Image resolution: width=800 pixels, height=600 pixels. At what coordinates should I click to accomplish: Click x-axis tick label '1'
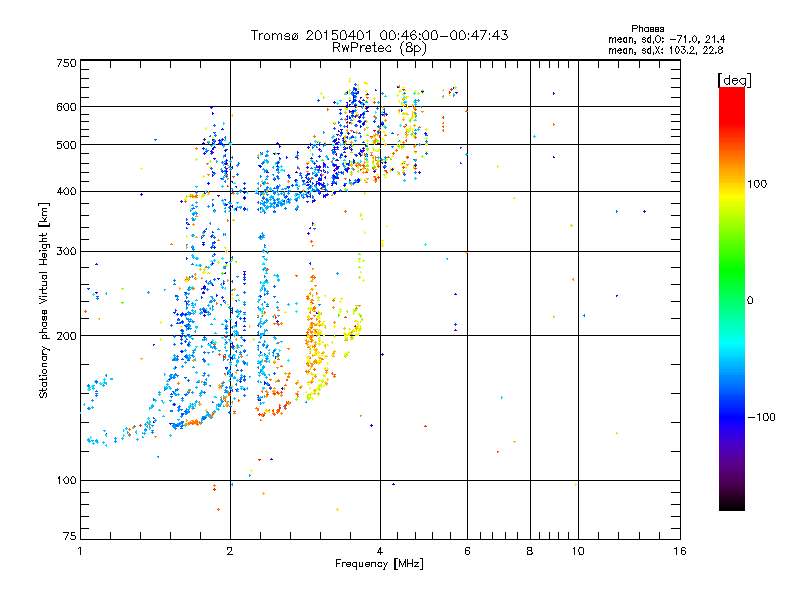tap(80, 551)
